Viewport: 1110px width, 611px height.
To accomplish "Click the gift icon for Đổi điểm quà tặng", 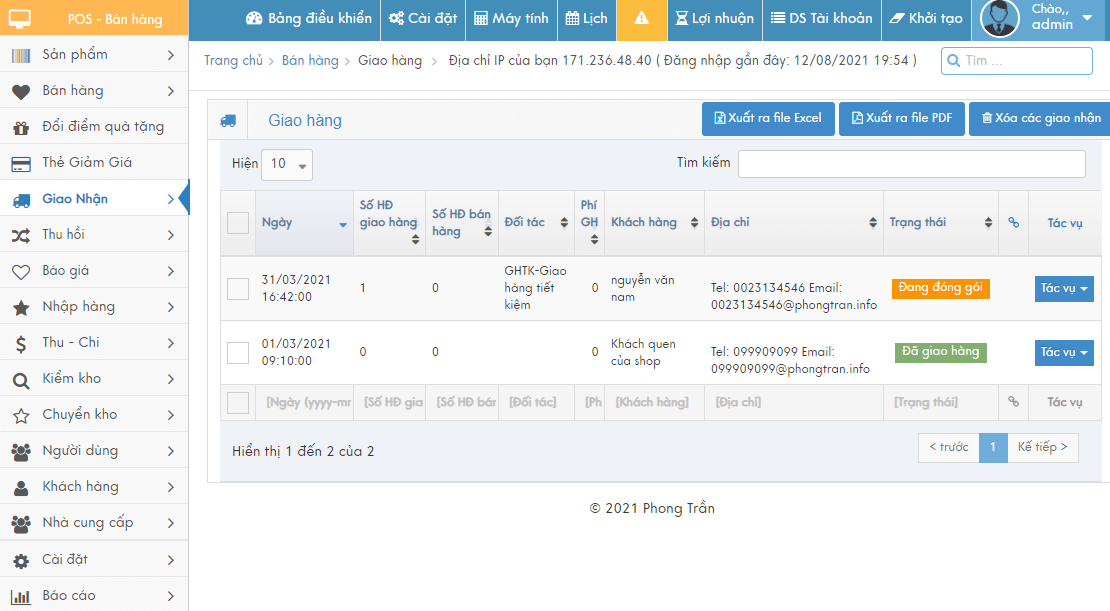I will point(21,127).
